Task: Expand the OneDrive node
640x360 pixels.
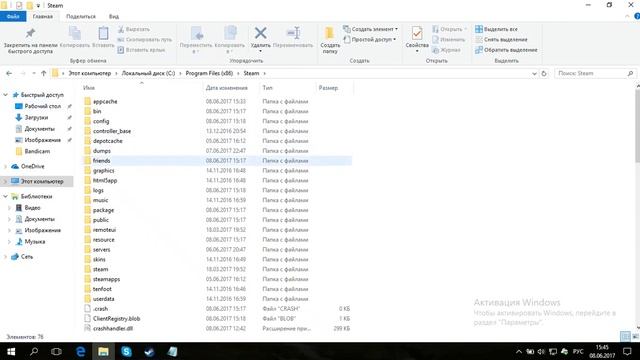Action: 5,167
